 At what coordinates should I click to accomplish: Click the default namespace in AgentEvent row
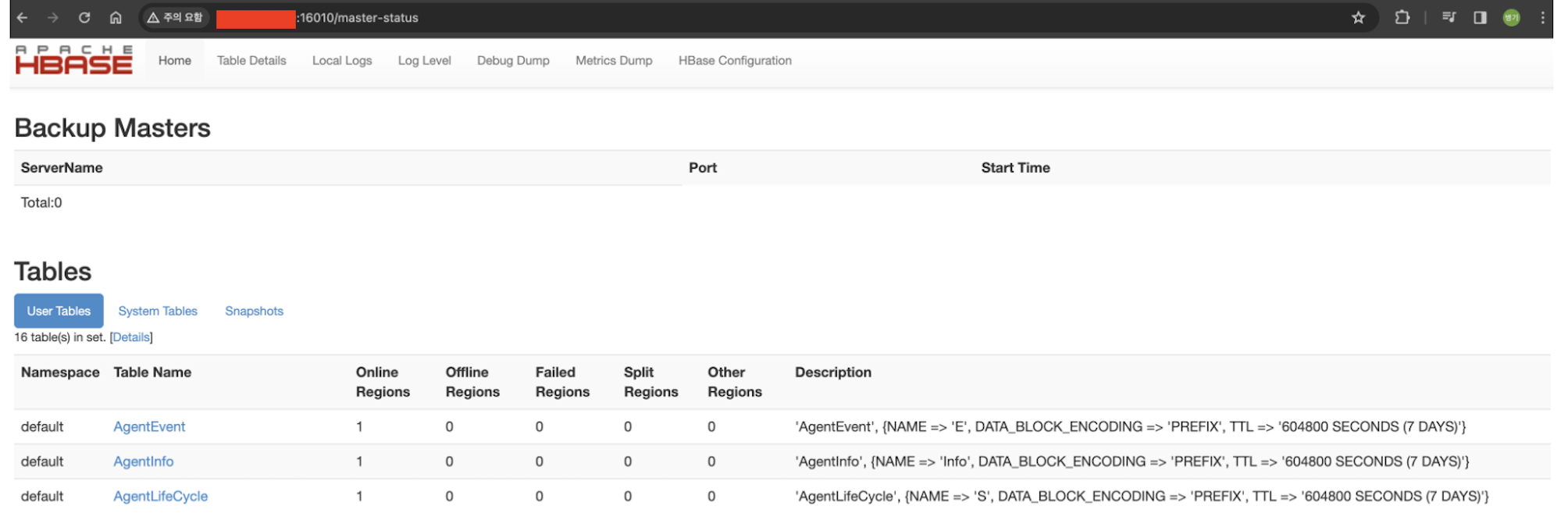click(x=42, y=426)
